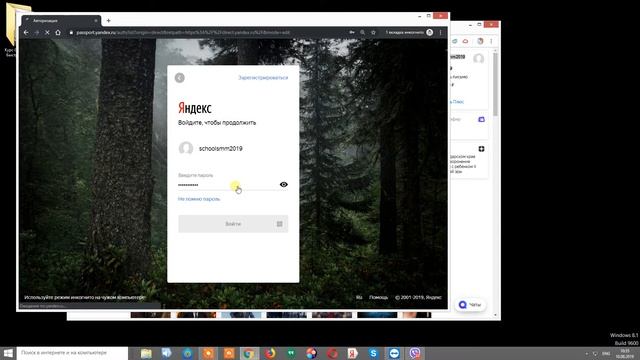
Task: Open the Зарегистрироваться registration link
Action: click(x=263, y=78)
